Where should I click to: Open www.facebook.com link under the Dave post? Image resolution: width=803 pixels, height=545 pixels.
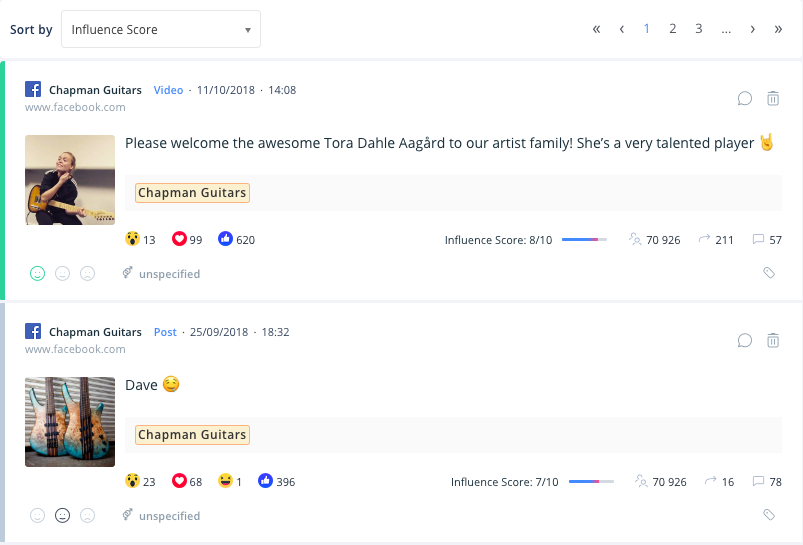(x=75, y=349)
